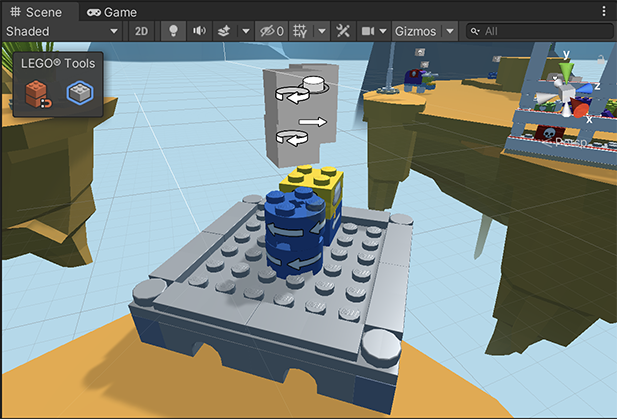
Task: Switch to the Game tab
Action: (112, 12)
